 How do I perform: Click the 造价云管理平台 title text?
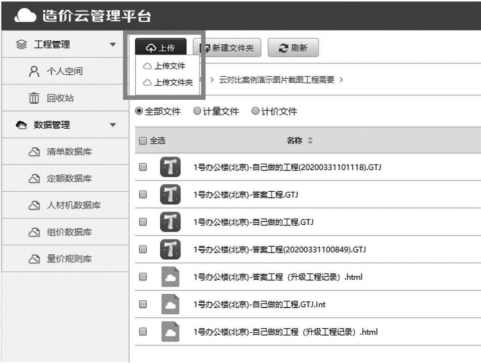point(97,16)
